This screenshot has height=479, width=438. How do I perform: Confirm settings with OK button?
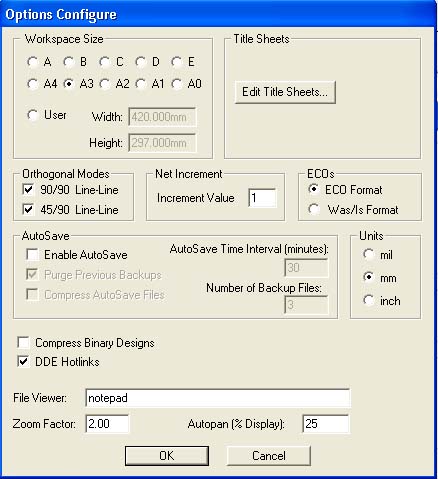point(167,456)
